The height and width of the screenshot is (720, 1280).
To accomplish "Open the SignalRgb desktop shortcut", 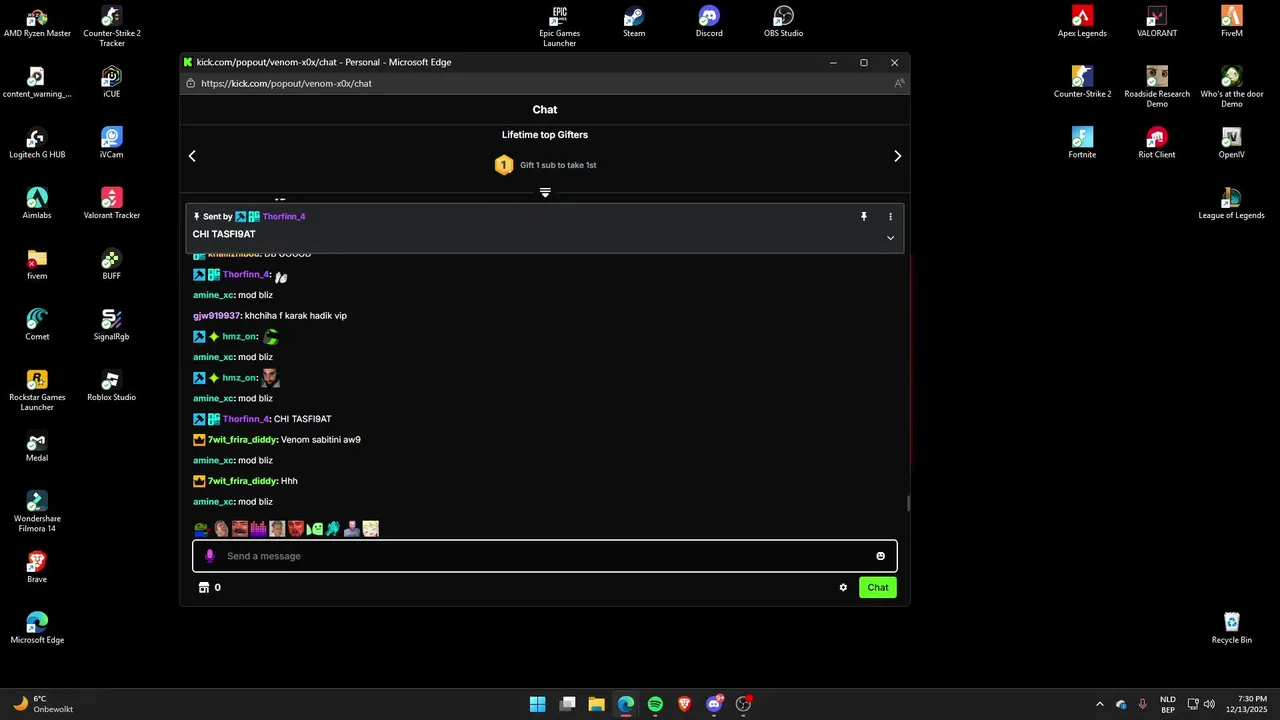I will (111, 325).
